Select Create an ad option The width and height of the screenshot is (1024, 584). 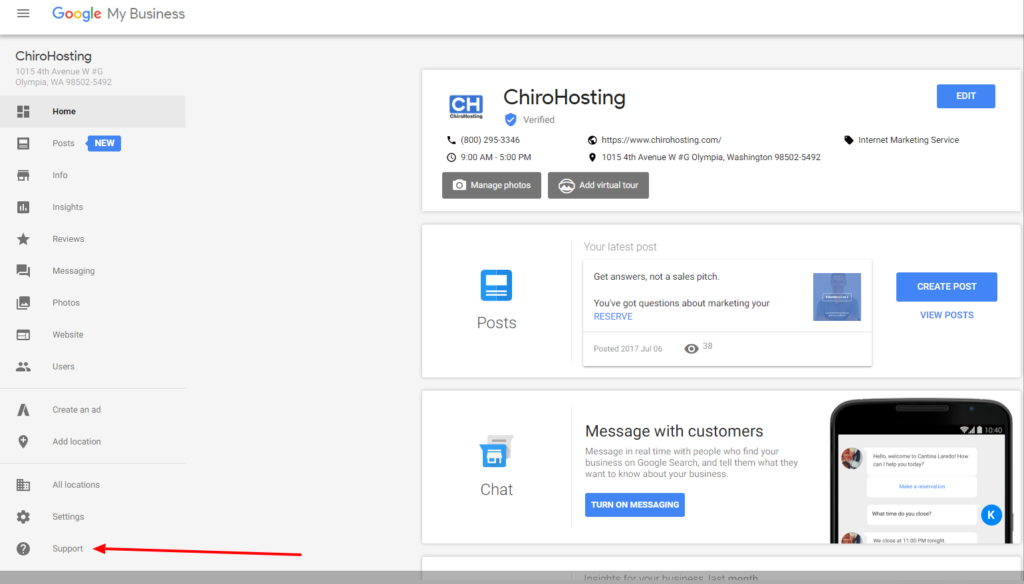click(x=76, y=410)
